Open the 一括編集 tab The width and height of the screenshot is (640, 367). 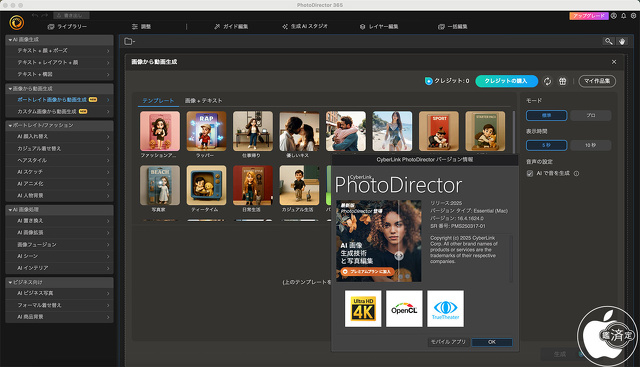click(453, 27)
